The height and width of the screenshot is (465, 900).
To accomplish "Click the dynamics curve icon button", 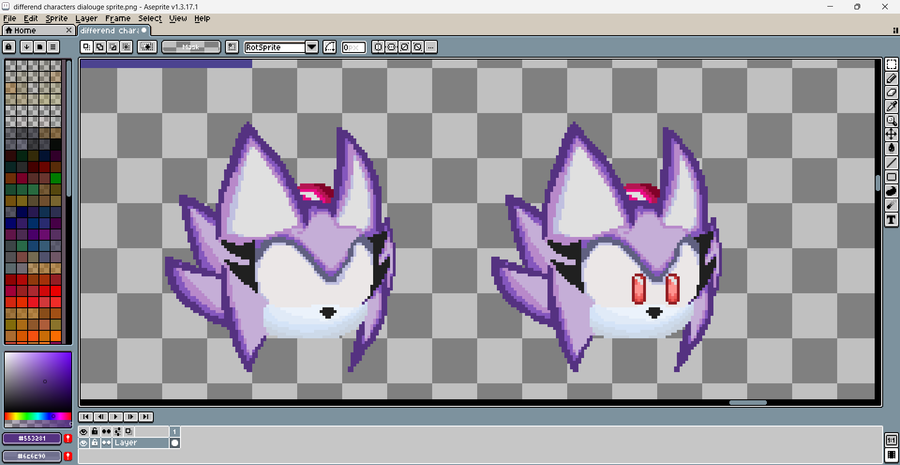I will [x=329, y=47].
